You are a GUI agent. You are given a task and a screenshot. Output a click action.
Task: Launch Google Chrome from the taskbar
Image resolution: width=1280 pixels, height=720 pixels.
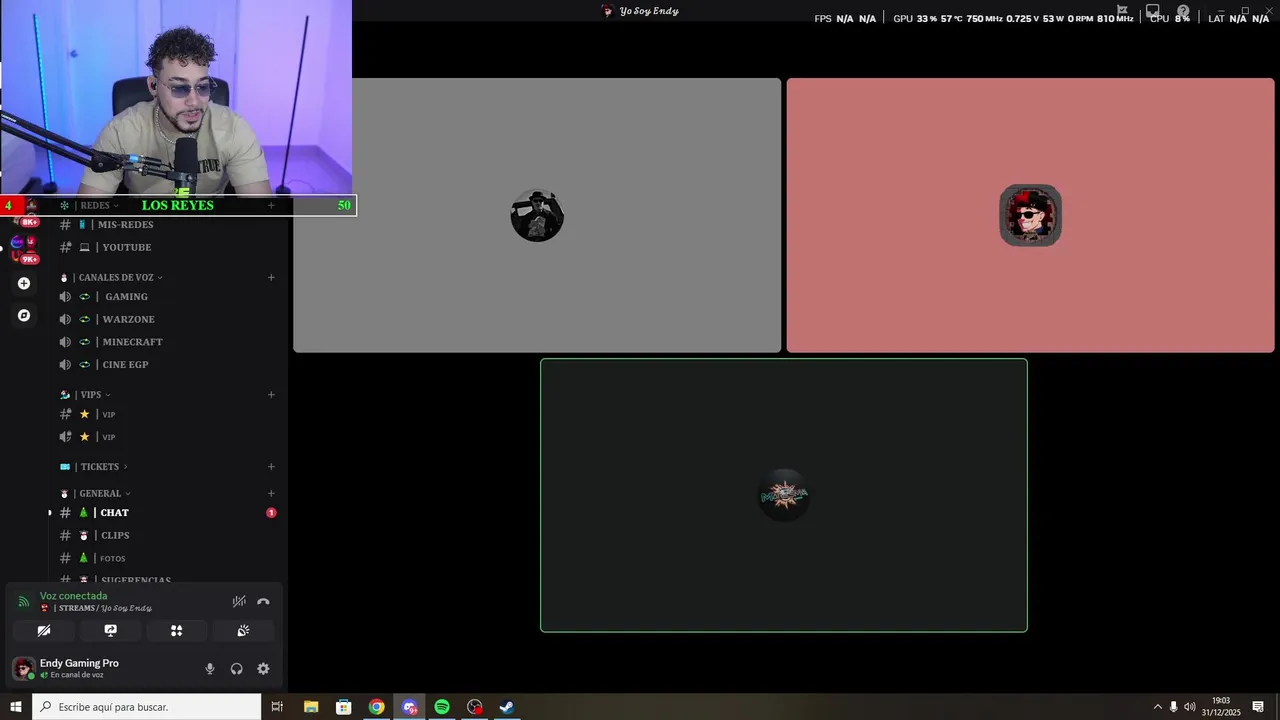pyautogui.click(x=376, y=707)
